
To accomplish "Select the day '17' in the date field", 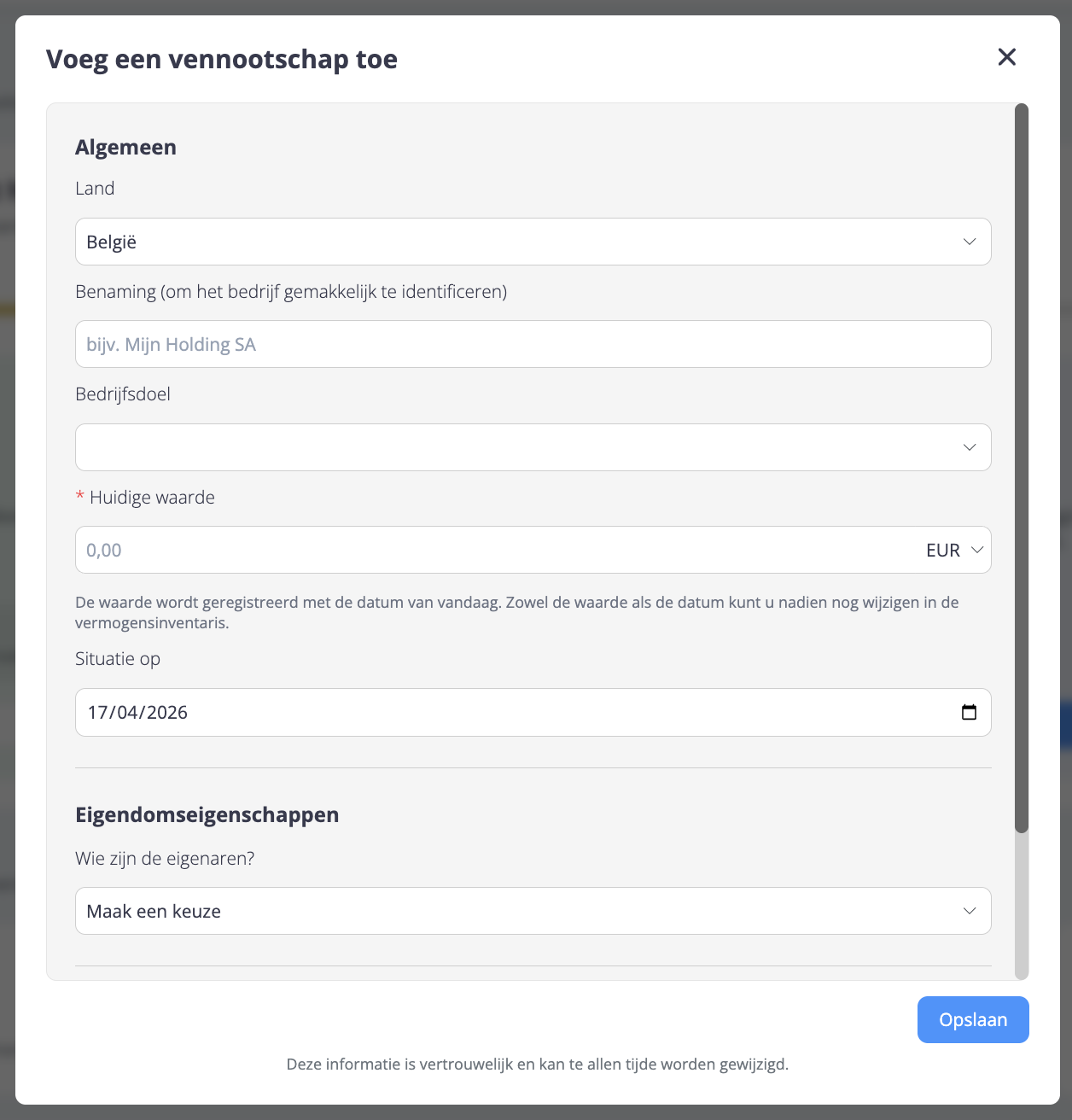I will tap(97, 713).
